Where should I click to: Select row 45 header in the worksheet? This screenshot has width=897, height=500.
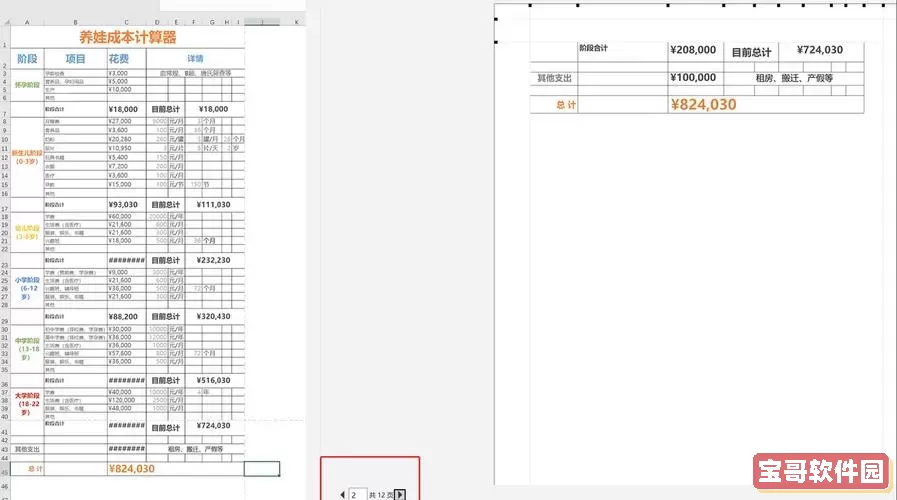pos(5,469)
